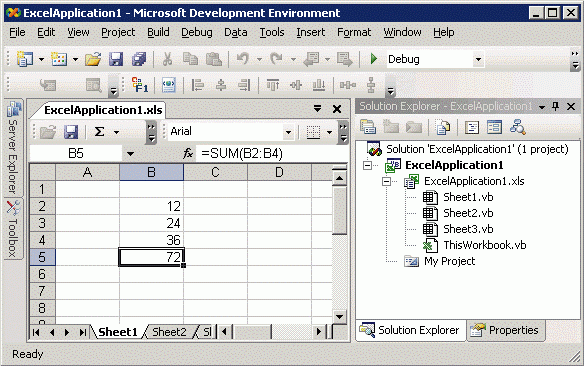
Task: Collapse the ExcelApplication1.xls tree node
Action: tap(387, 181)
